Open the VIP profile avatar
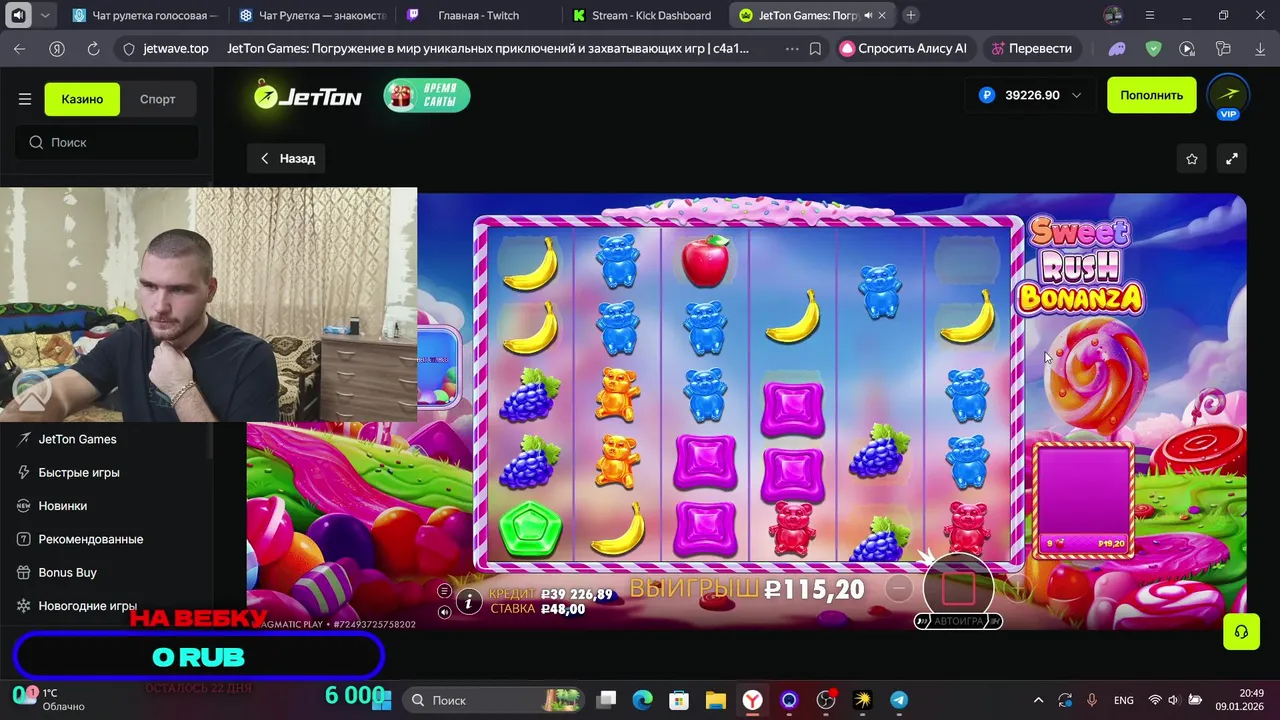 (1229, 96)
